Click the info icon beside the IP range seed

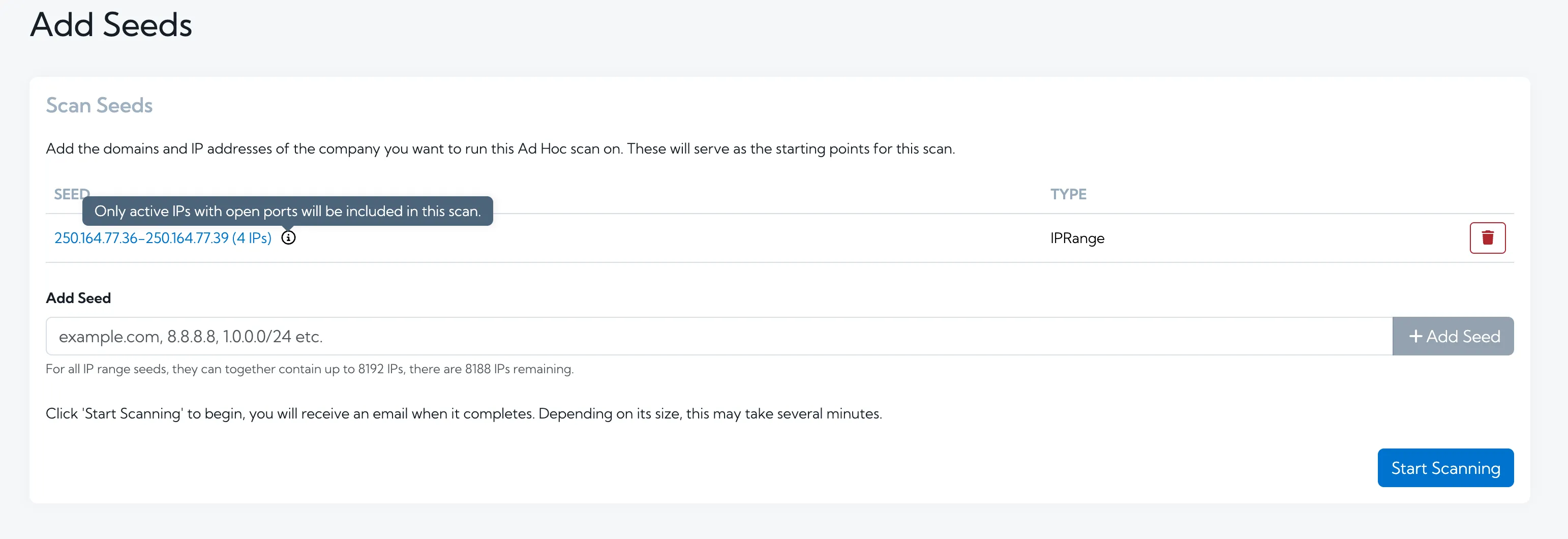(288, 237)
